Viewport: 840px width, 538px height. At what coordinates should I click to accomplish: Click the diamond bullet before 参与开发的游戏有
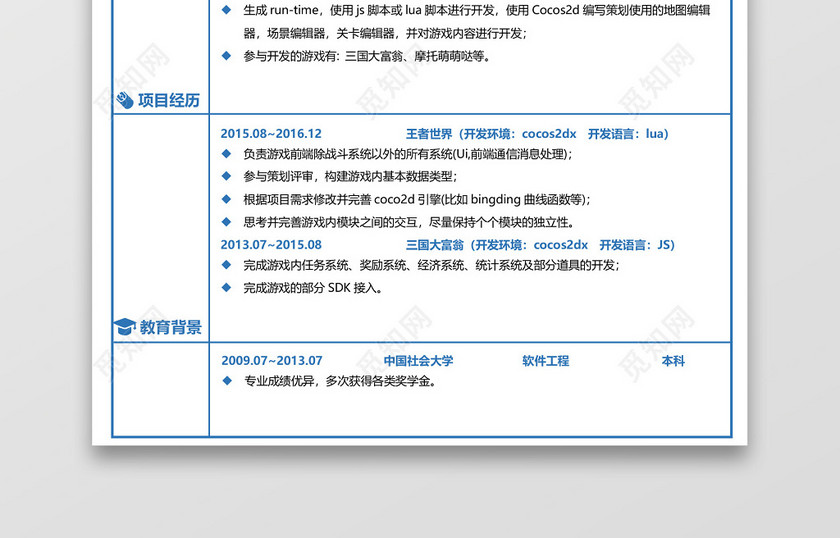tap(226, 55)
